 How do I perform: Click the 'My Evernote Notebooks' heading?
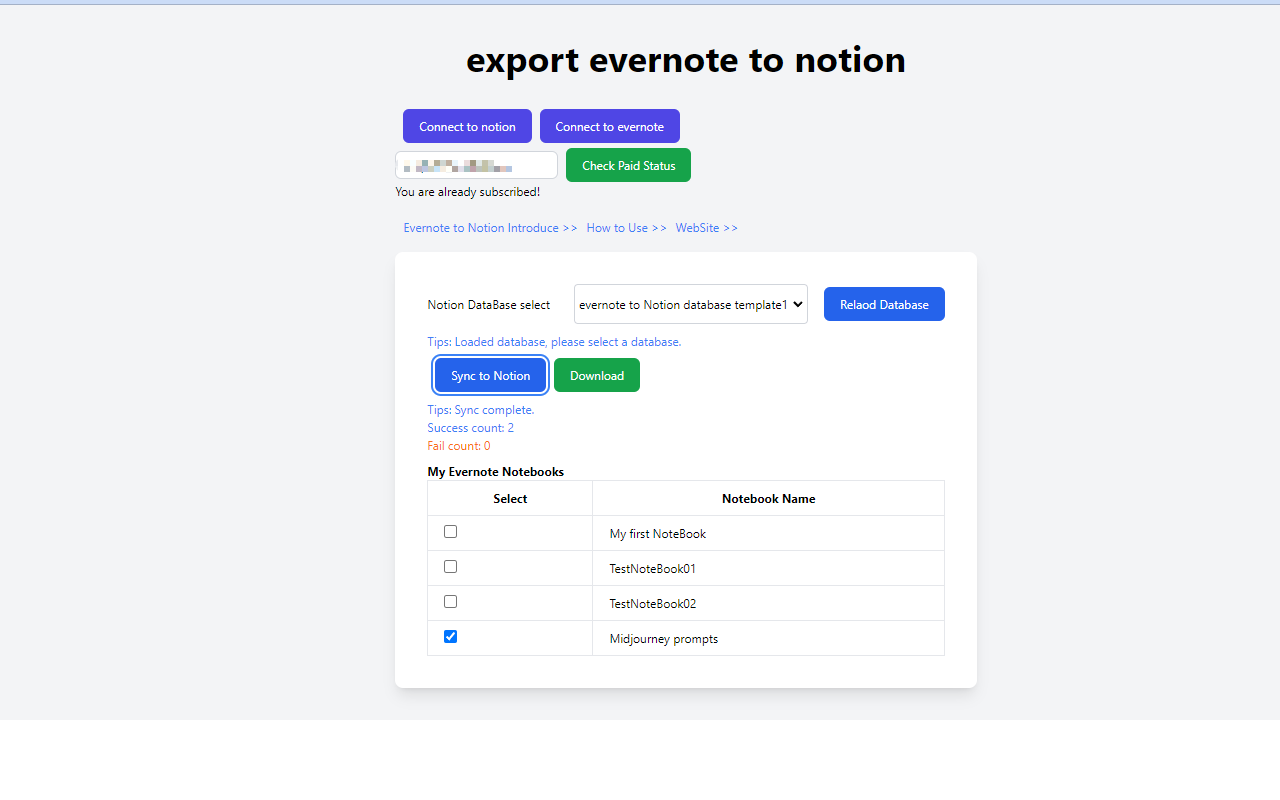[496, 471]
